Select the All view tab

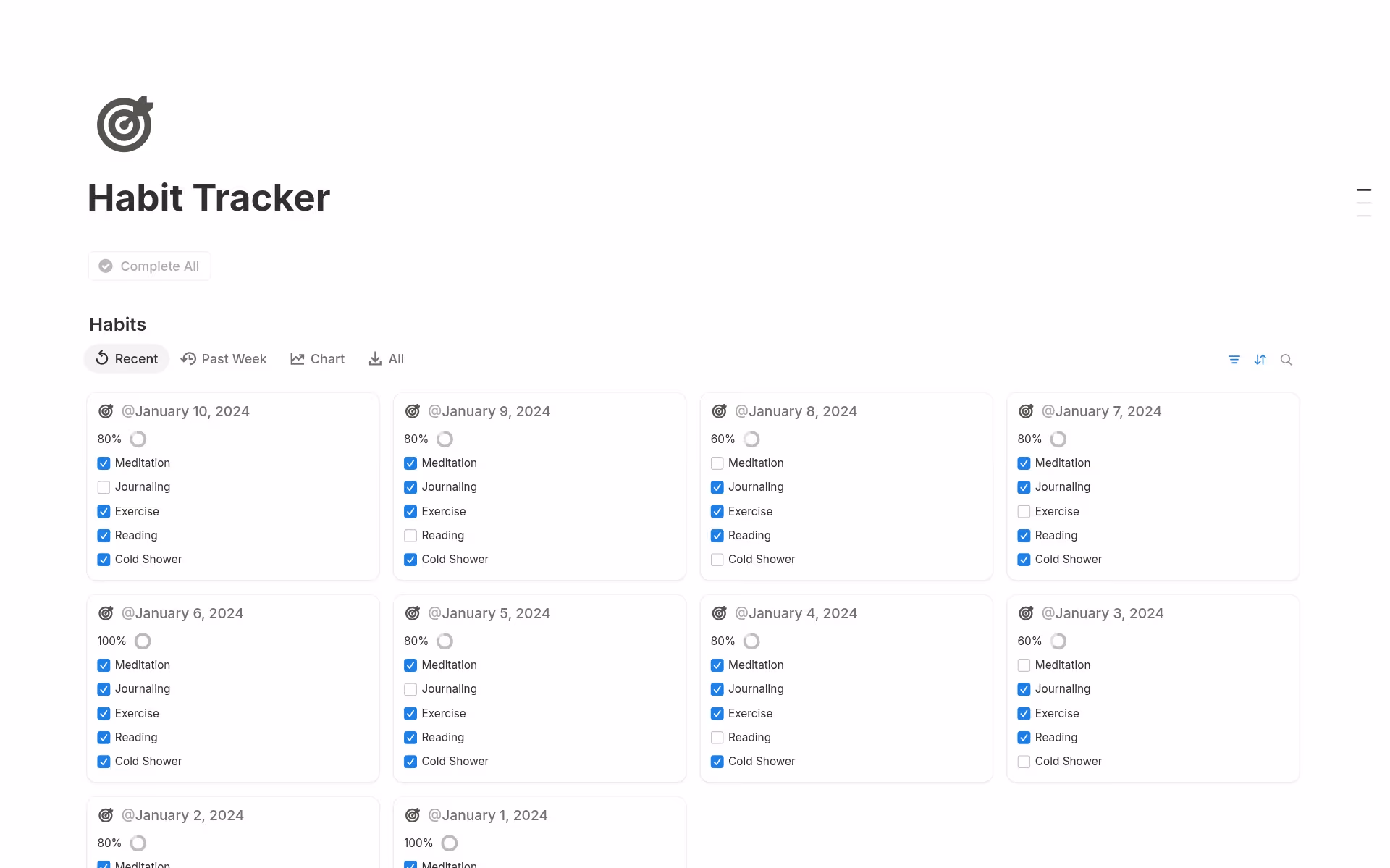pos(387,359)
